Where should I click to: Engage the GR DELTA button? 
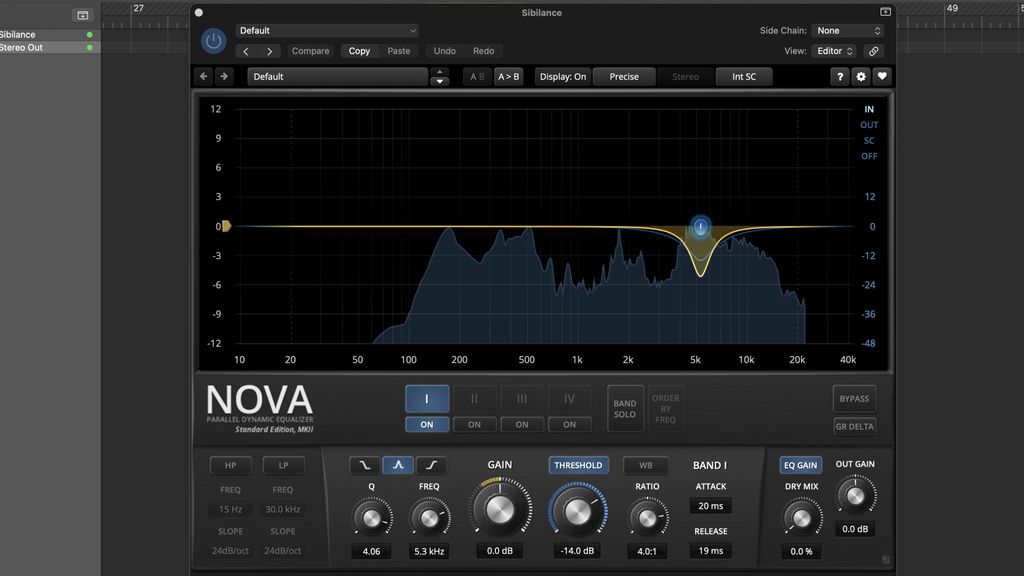pos(854,426)
